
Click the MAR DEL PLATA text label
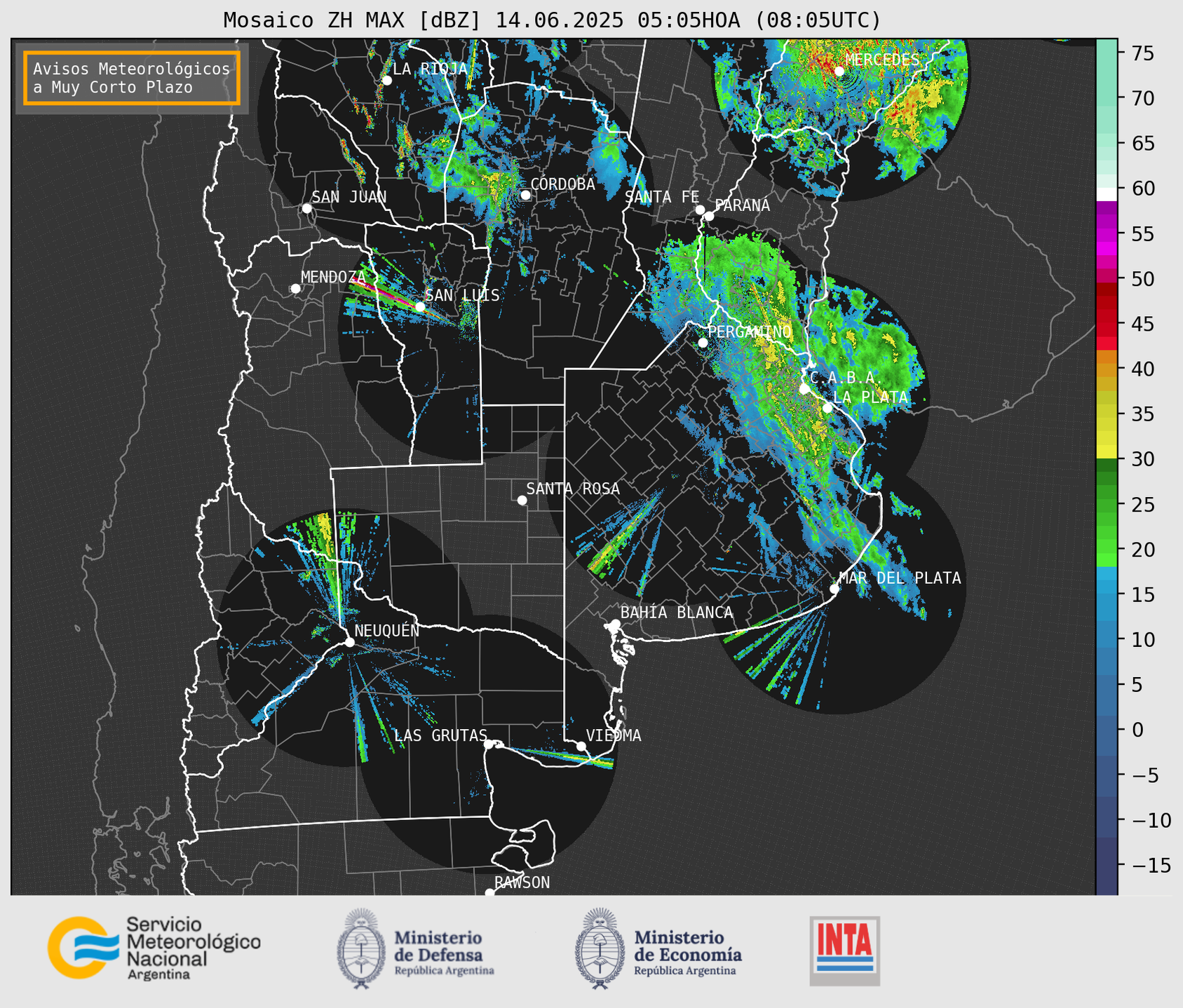click(900, 578)
